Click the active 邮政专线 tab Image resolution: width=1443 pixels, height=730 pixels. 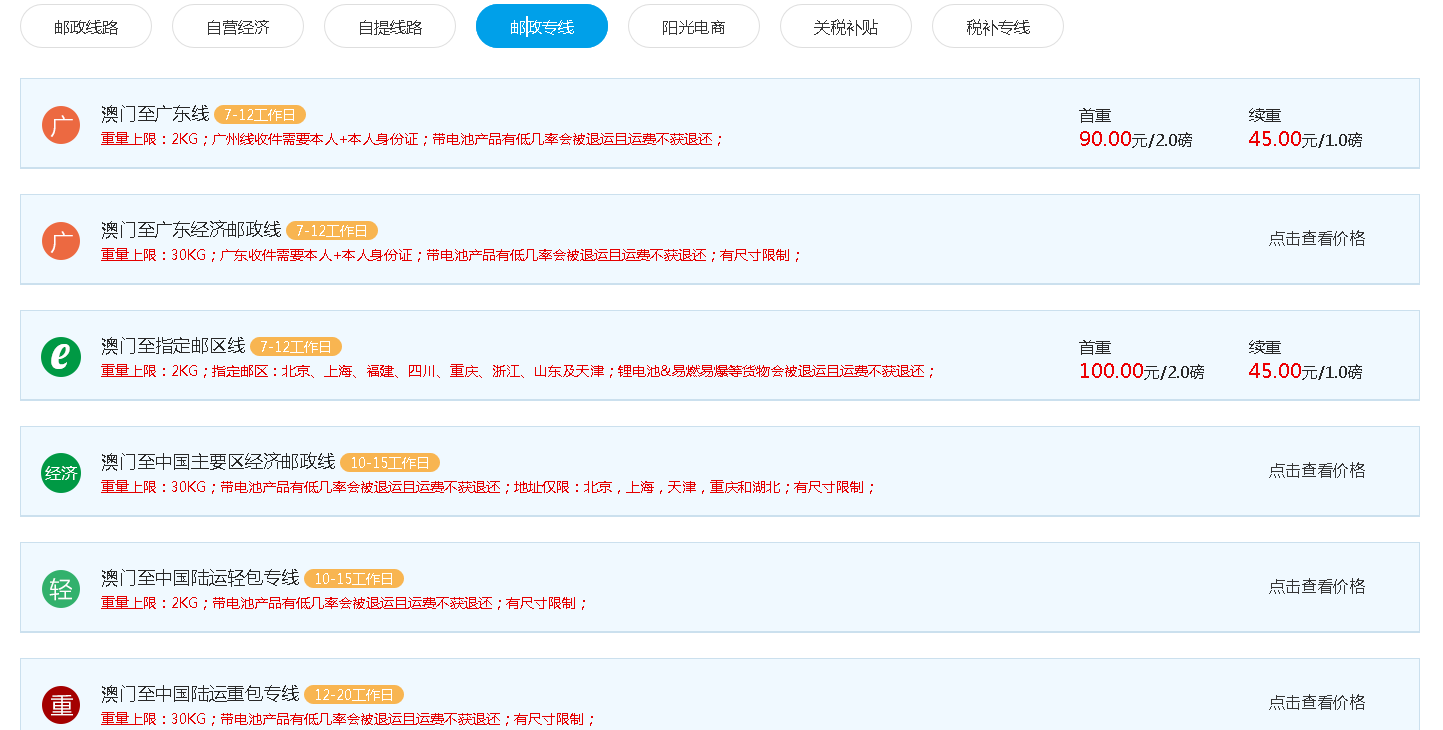click(542, 27)
